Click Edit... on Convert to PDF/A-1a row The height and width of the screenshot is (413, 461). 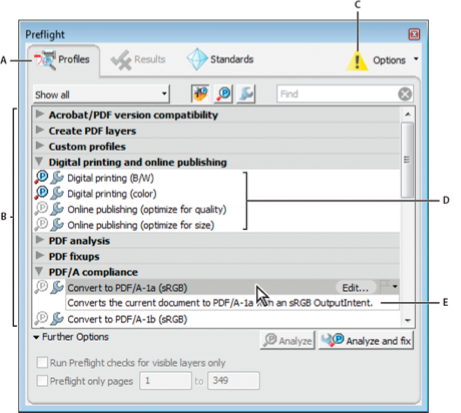coord(355,287)
